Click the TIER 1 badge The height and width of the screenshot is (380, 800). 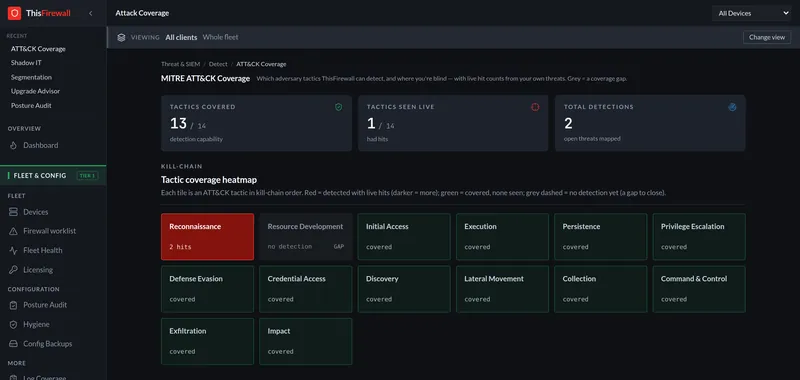[87, 175]
